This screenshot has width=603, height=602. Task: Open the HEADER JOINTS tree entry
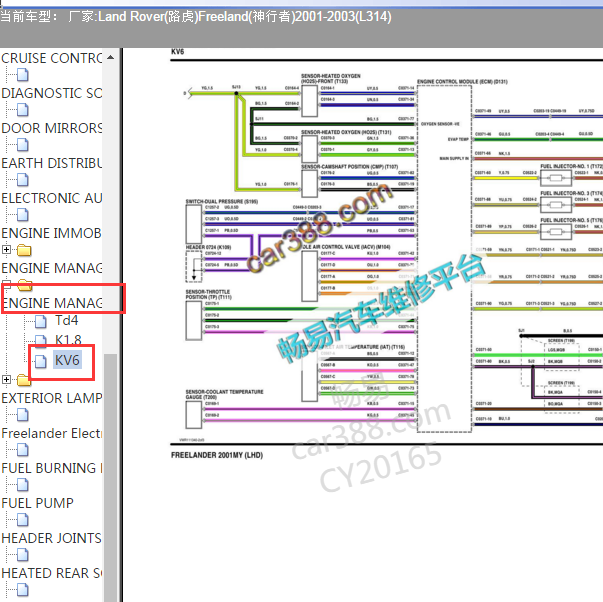point(52,539)
